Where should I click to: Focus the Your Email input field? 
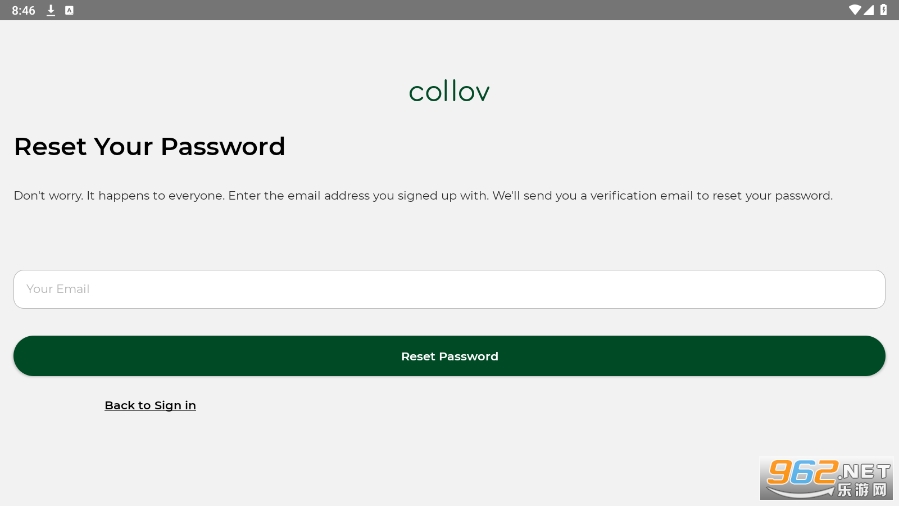pos(449,289)
